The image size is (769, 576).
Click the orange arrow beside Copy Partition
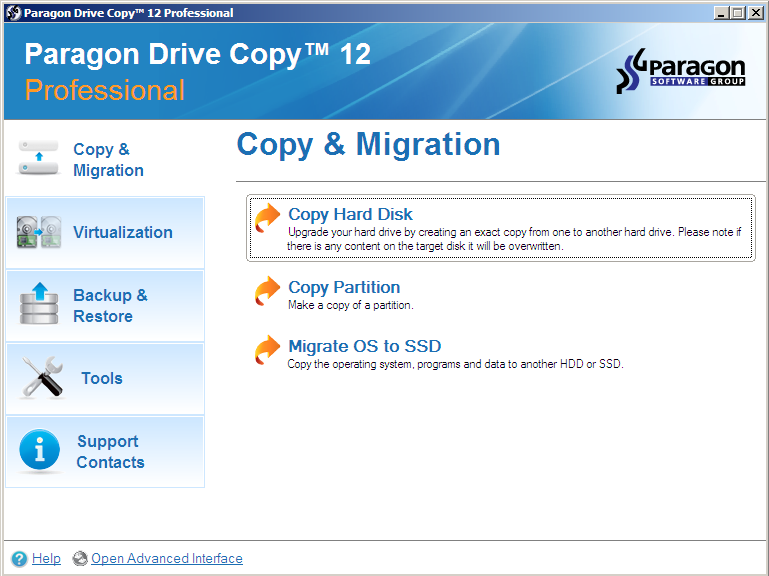pyautogui.click(x=268, y=290)
